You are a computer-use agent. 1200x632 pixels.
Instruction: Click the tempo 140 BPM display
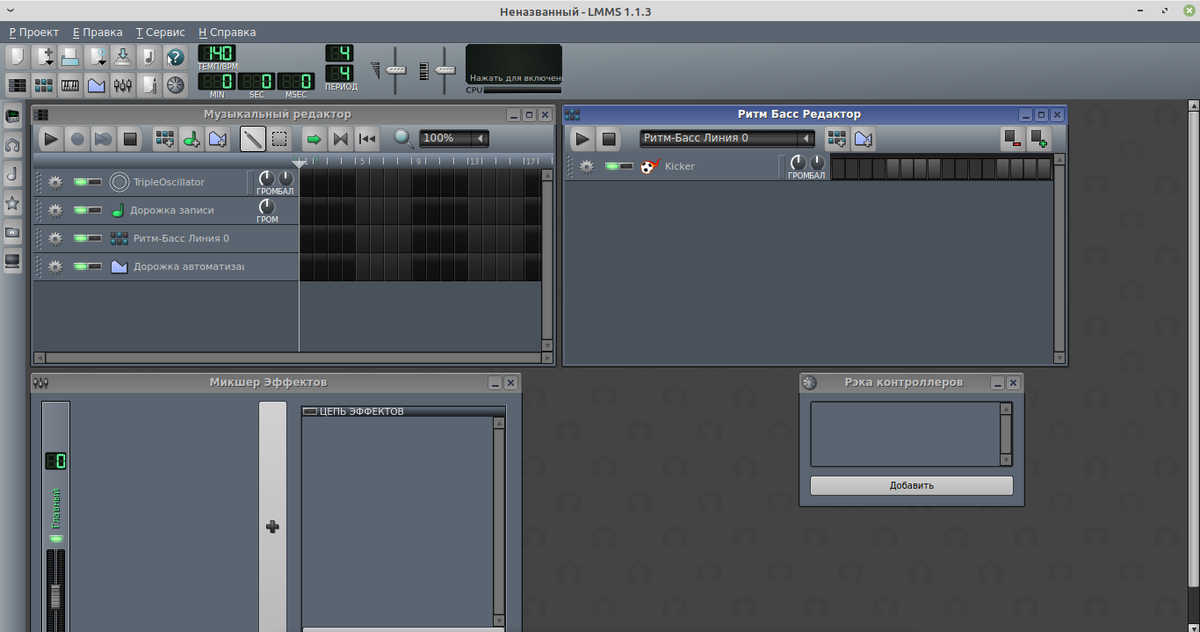click(x=216, y=53)
